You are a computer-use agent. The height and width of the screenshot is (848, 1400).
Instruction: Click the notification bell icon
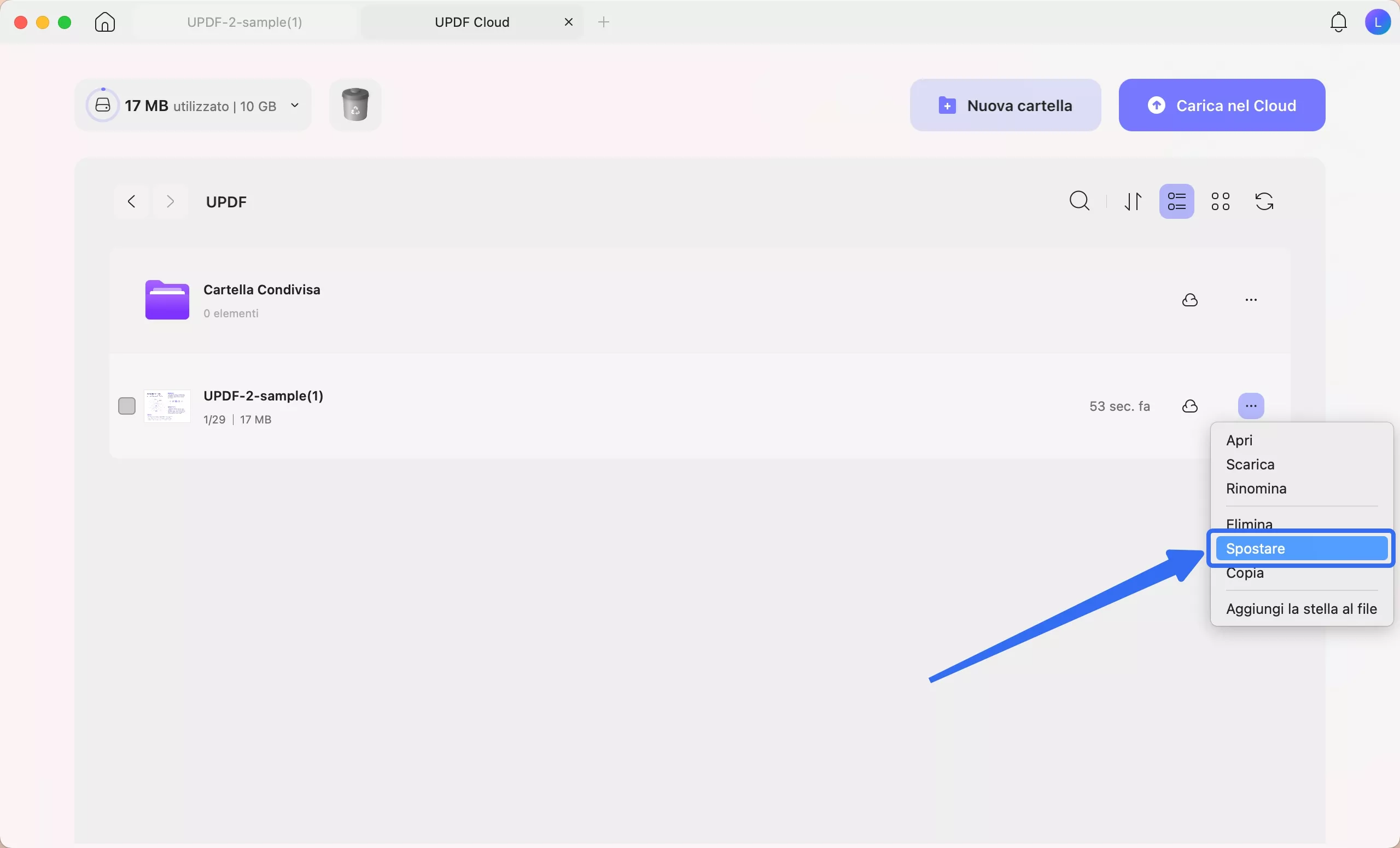pyautogui.click(x=1338, y=22)
